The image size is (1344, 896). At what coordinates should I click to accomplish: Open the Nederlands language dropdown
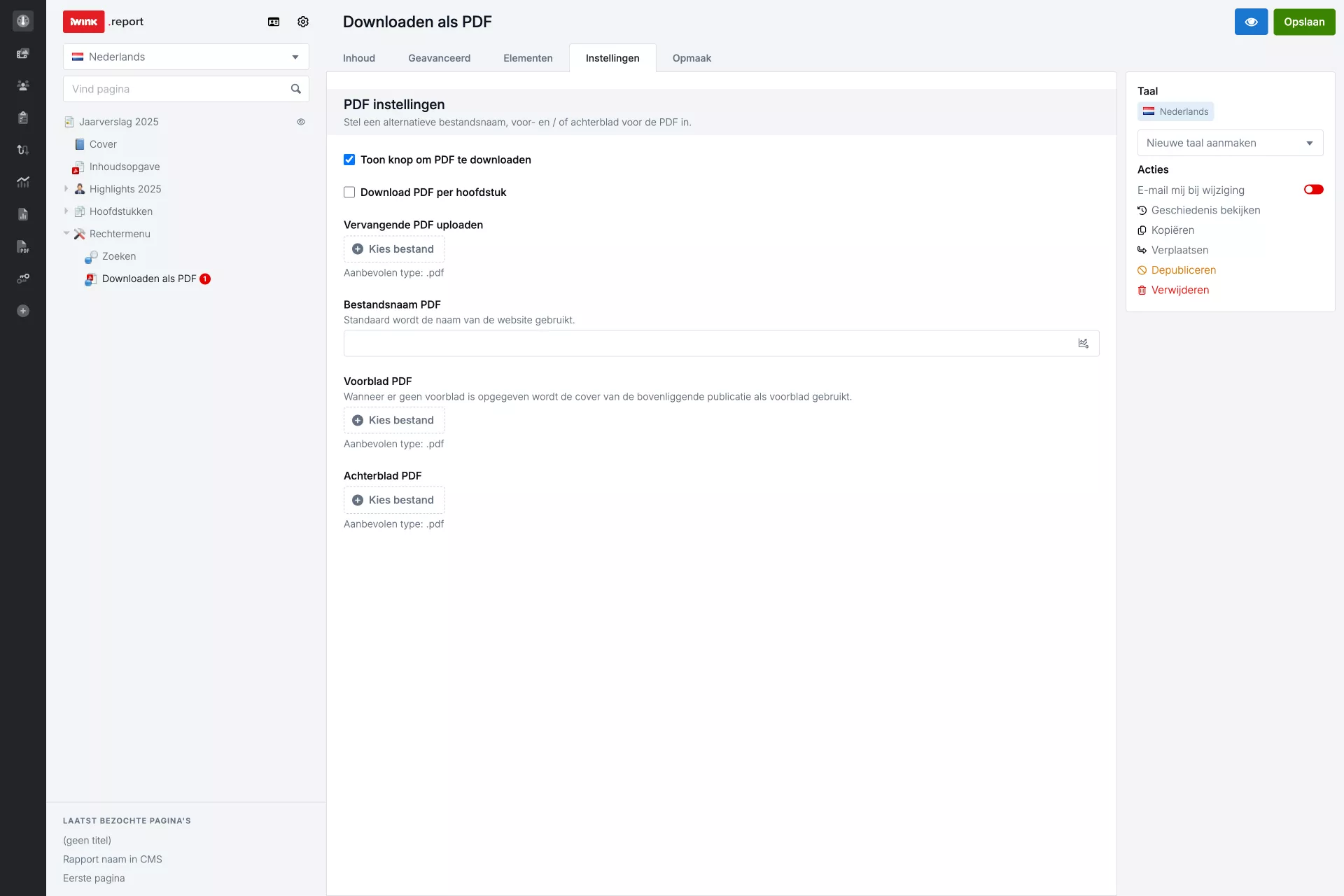click(x=186, y=57)
